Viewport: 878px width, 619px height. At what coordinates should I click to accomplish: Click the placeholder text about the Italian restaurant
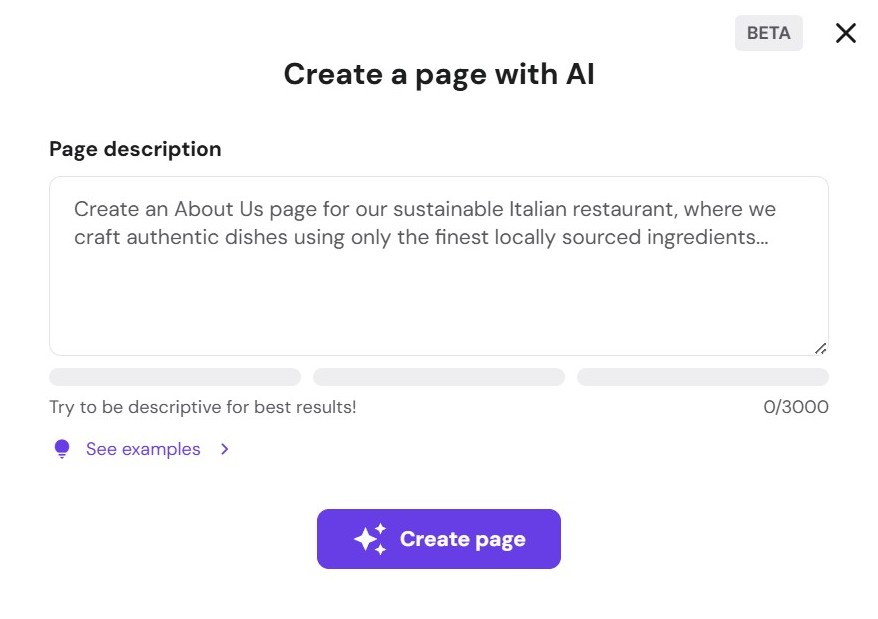click(x=423, y=222)
